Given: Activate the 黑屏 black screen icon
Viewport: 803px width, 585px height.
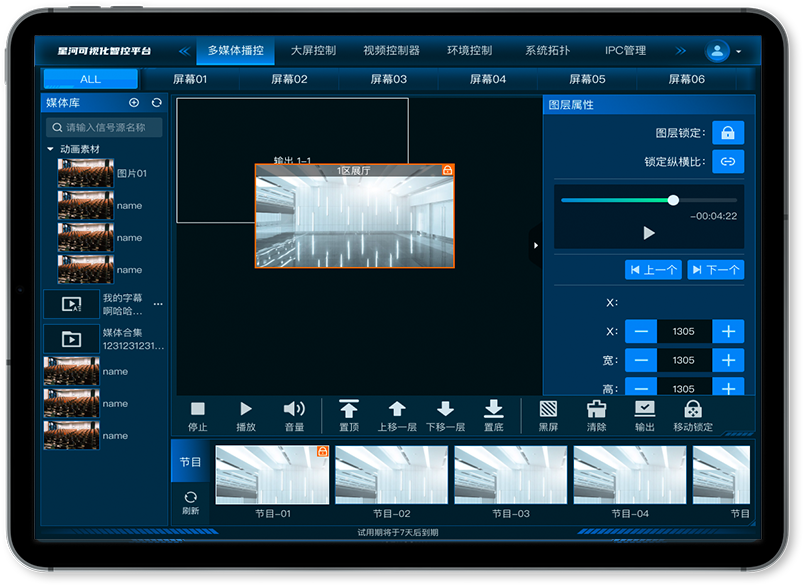Looking at the screenshot, I should tap(548, 409).
